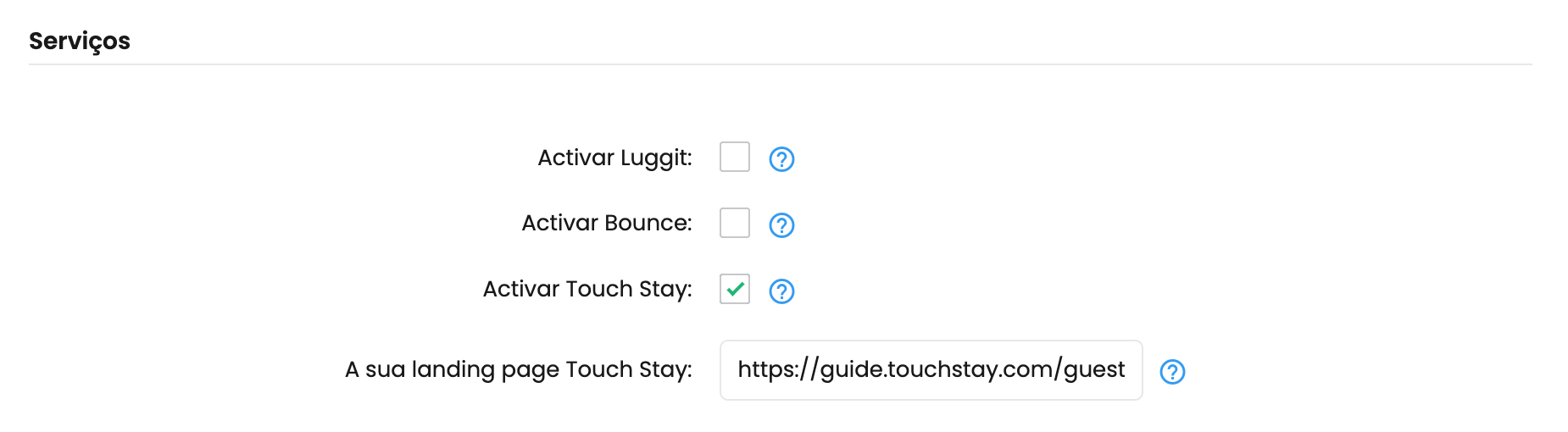
Task: Select the question mark right of URL input
Action: click(x=1172, y=371)
